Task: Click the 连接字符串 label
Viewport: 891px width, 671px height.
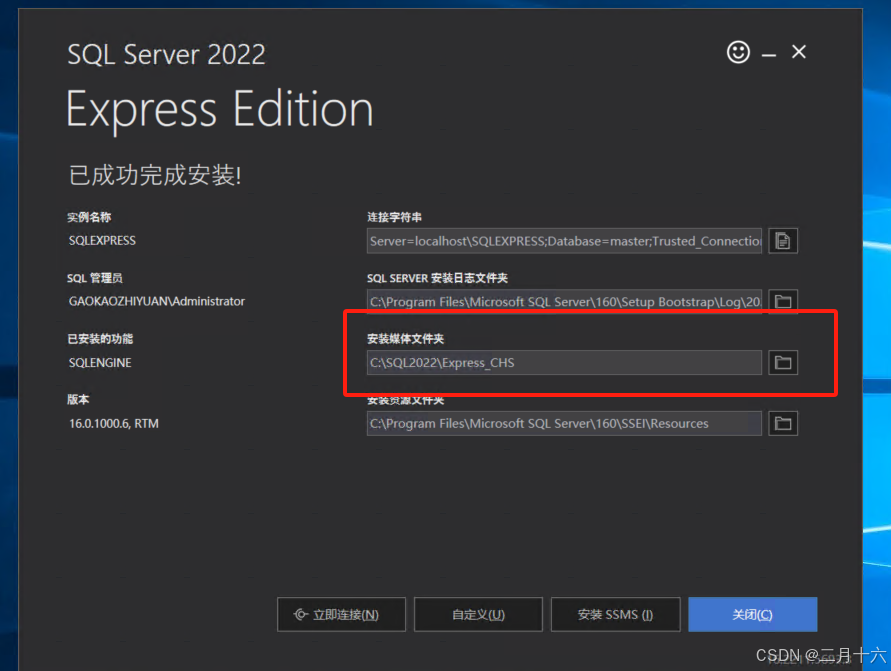Action: pos(394,217)
